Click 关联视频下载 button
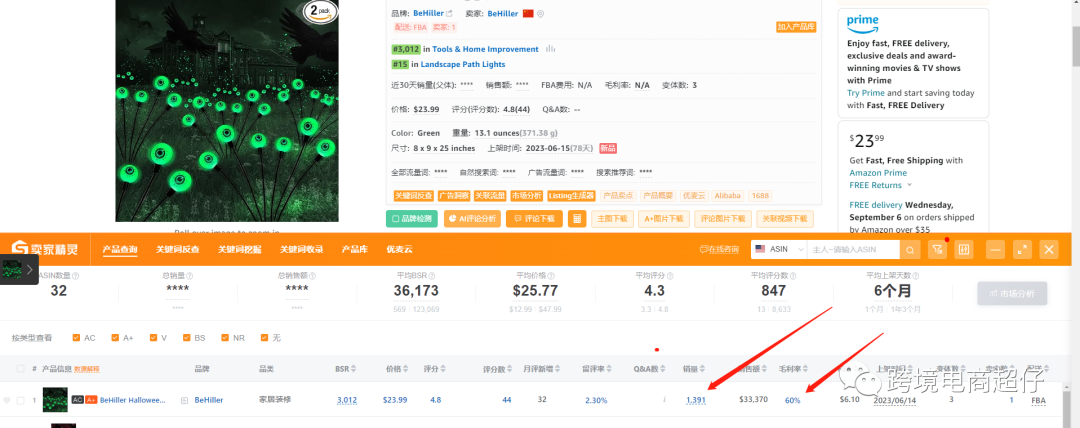Image resolution: width=1080 pixels, height=428 pixels. 785,219
